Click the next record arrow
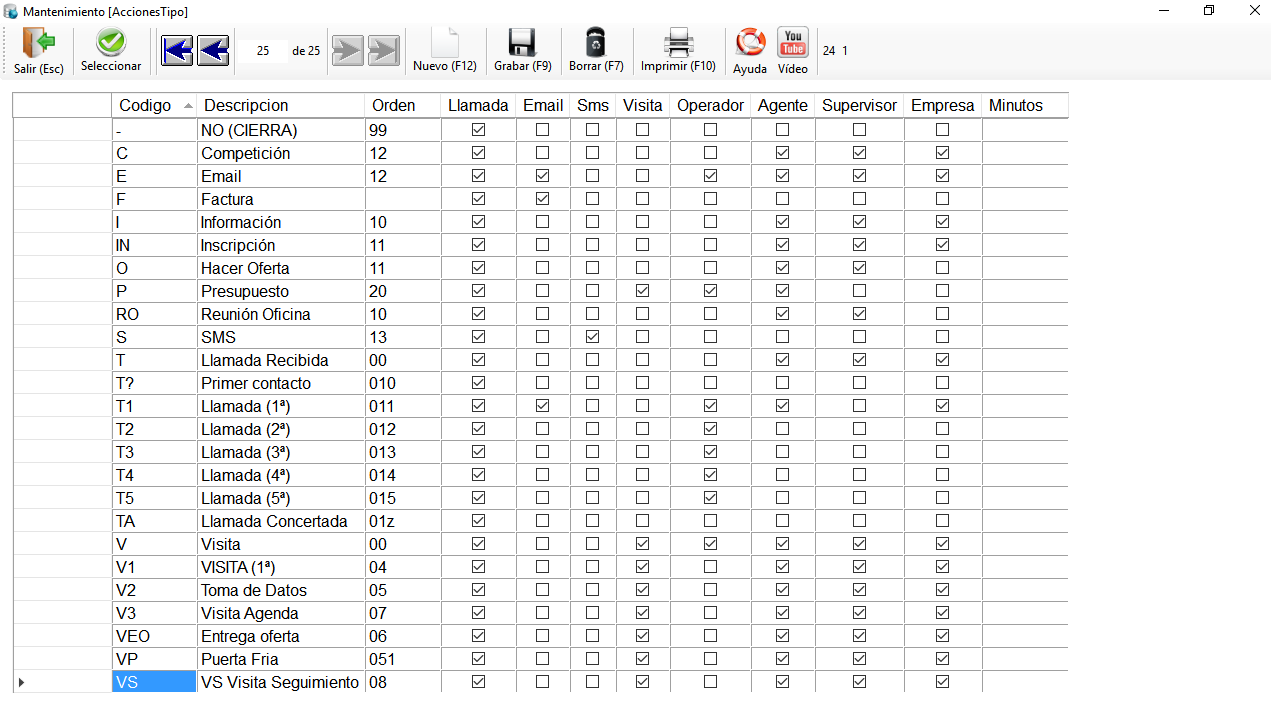Screen dimensions: 1271x707 (347, 50)
